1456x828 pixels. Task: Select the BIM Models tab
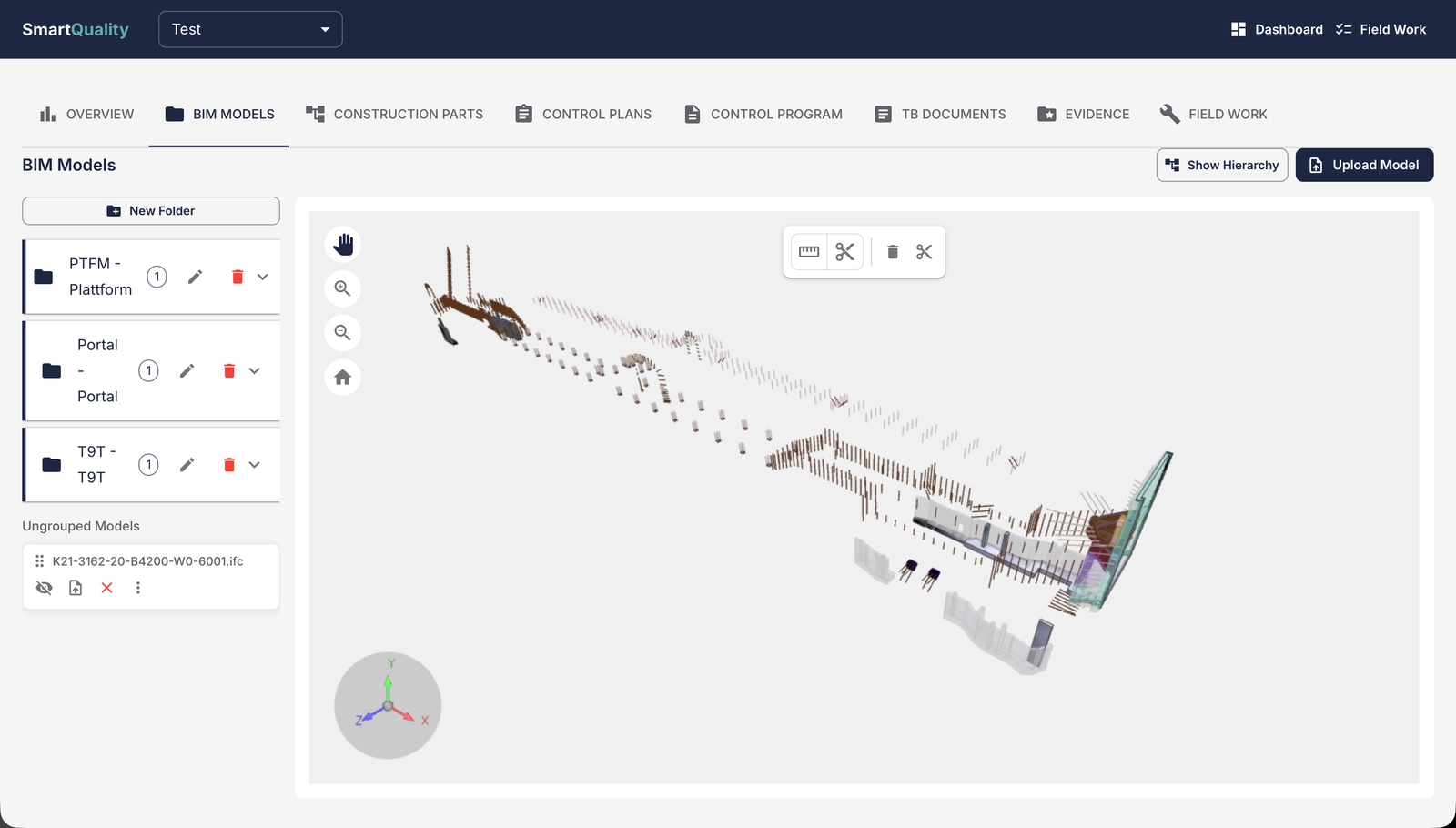click(x=219, y=114)
